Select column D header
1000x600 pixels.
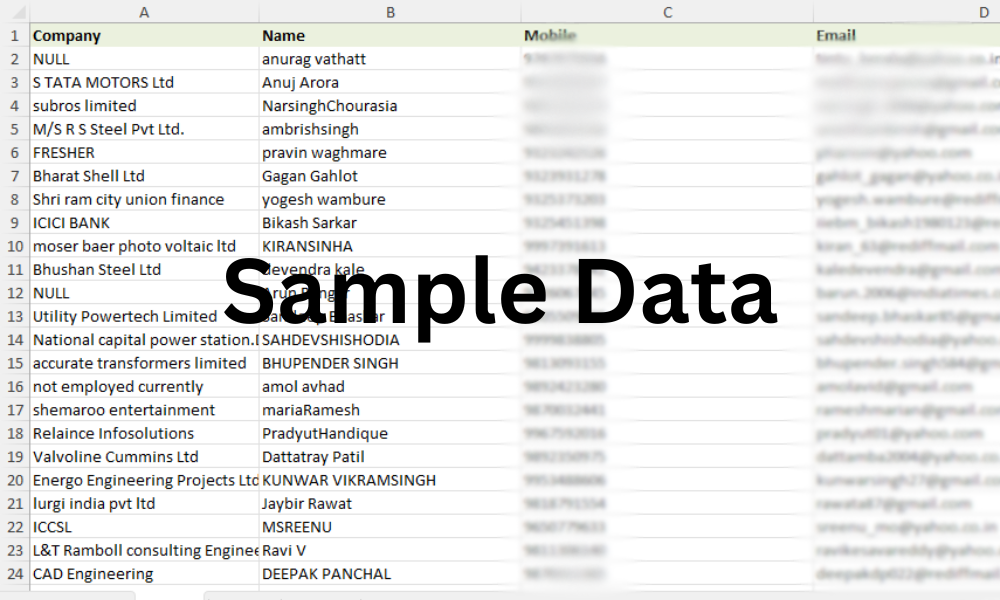tap(907, 12)
